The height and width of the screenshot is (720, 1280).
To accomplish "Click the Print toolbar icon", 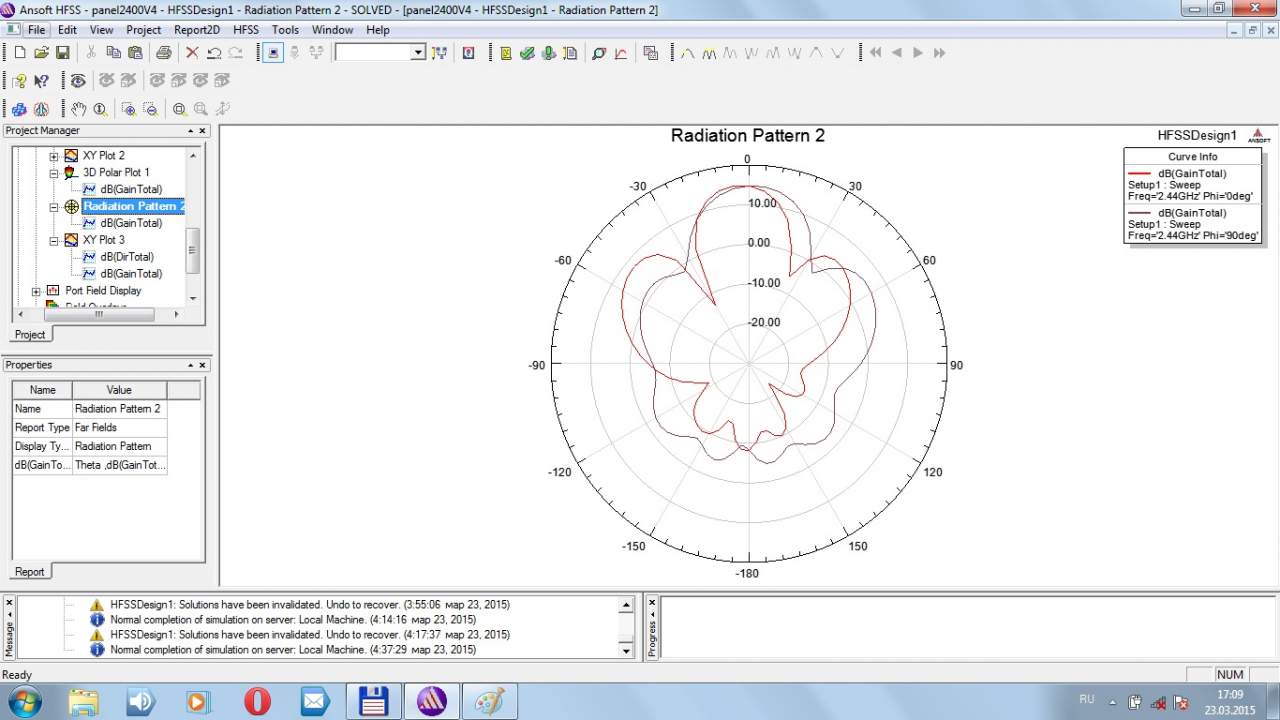I will (163, 53).
